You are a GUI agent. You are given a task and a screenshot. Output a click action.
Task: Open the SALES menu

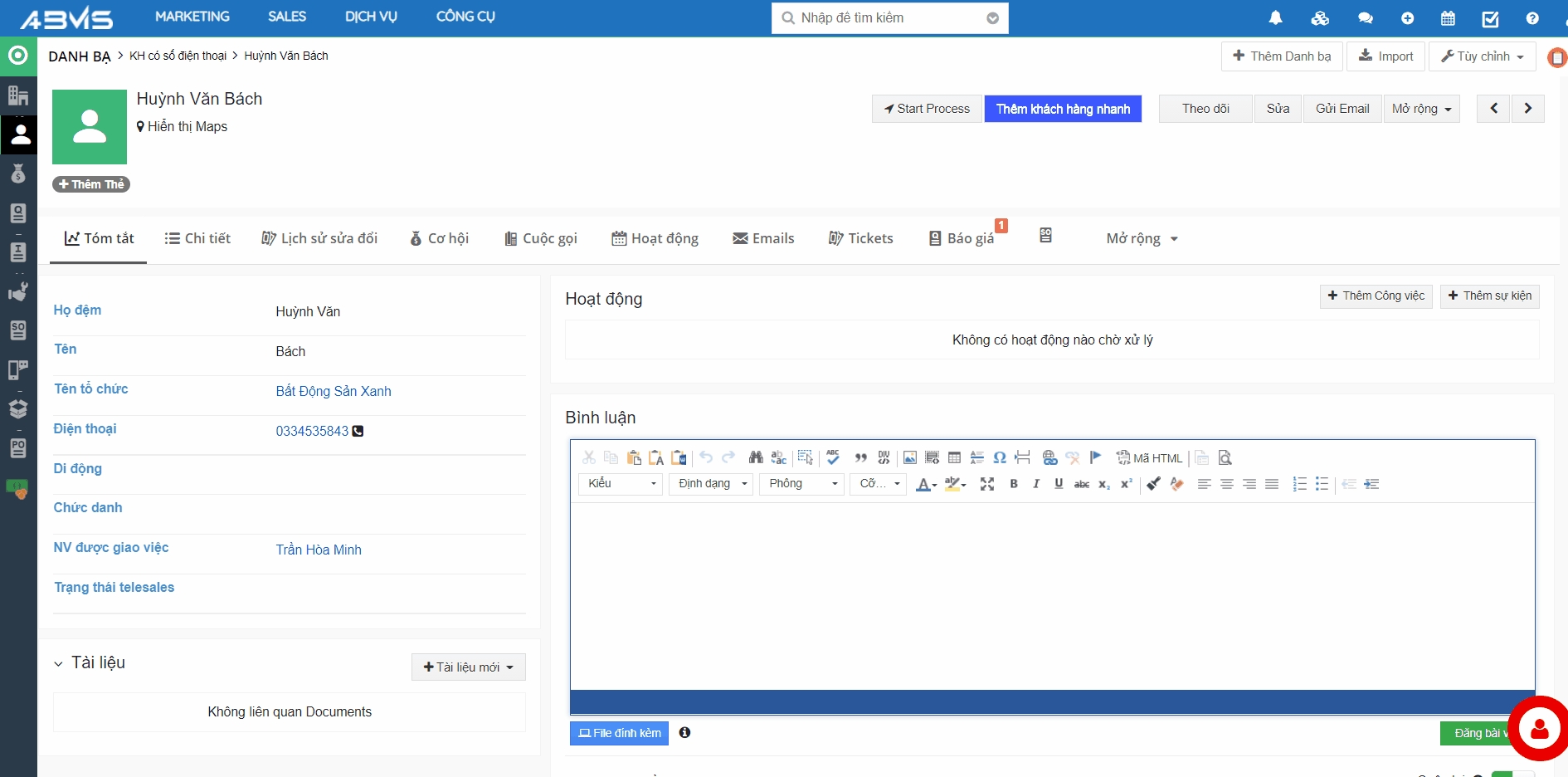(x=287, y=17)
